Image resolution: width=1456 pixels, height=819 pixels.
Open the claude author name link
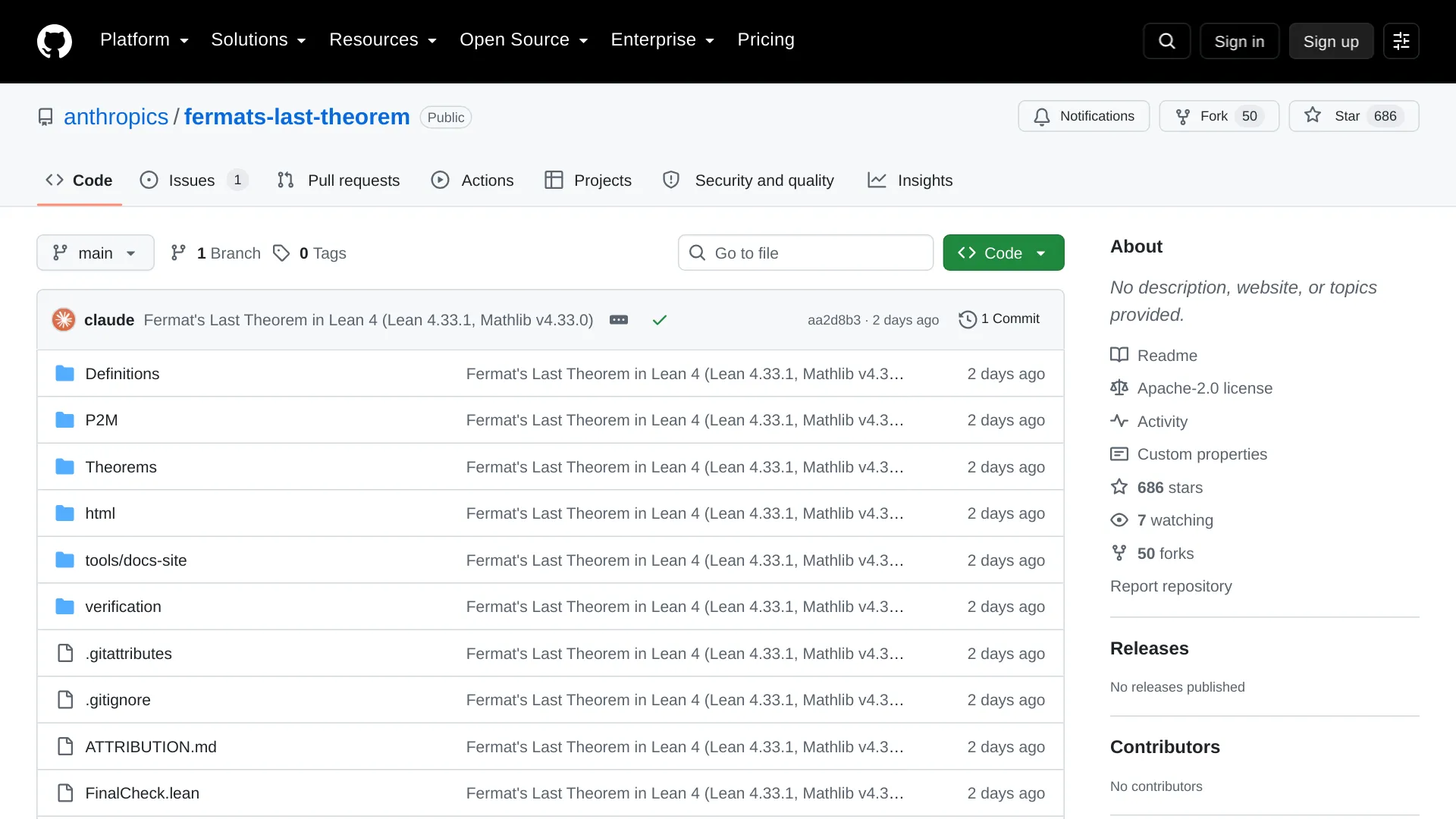[109, 320]
